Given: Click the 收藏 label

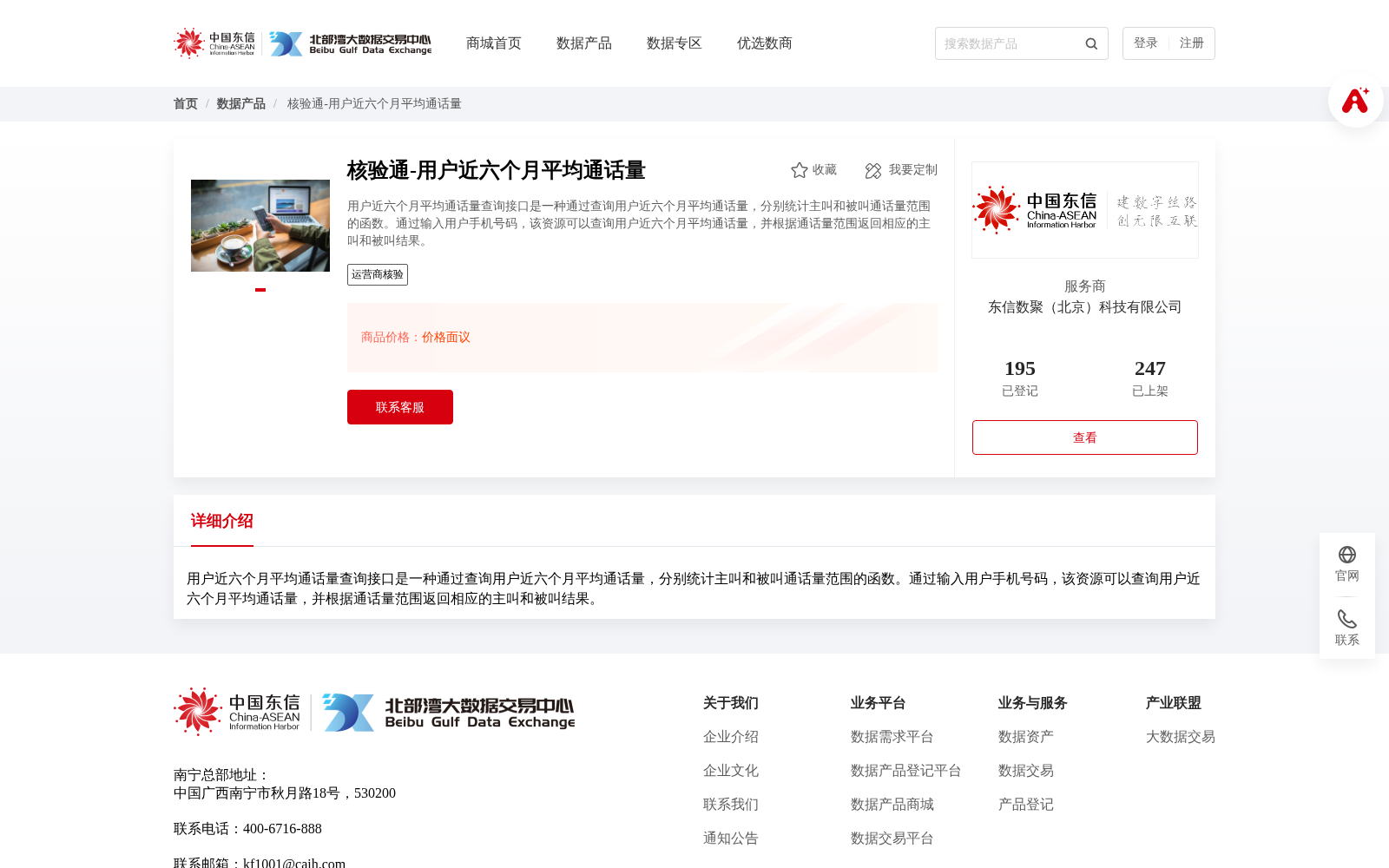Looking at the screenshot, I should (x=825, y=170).
